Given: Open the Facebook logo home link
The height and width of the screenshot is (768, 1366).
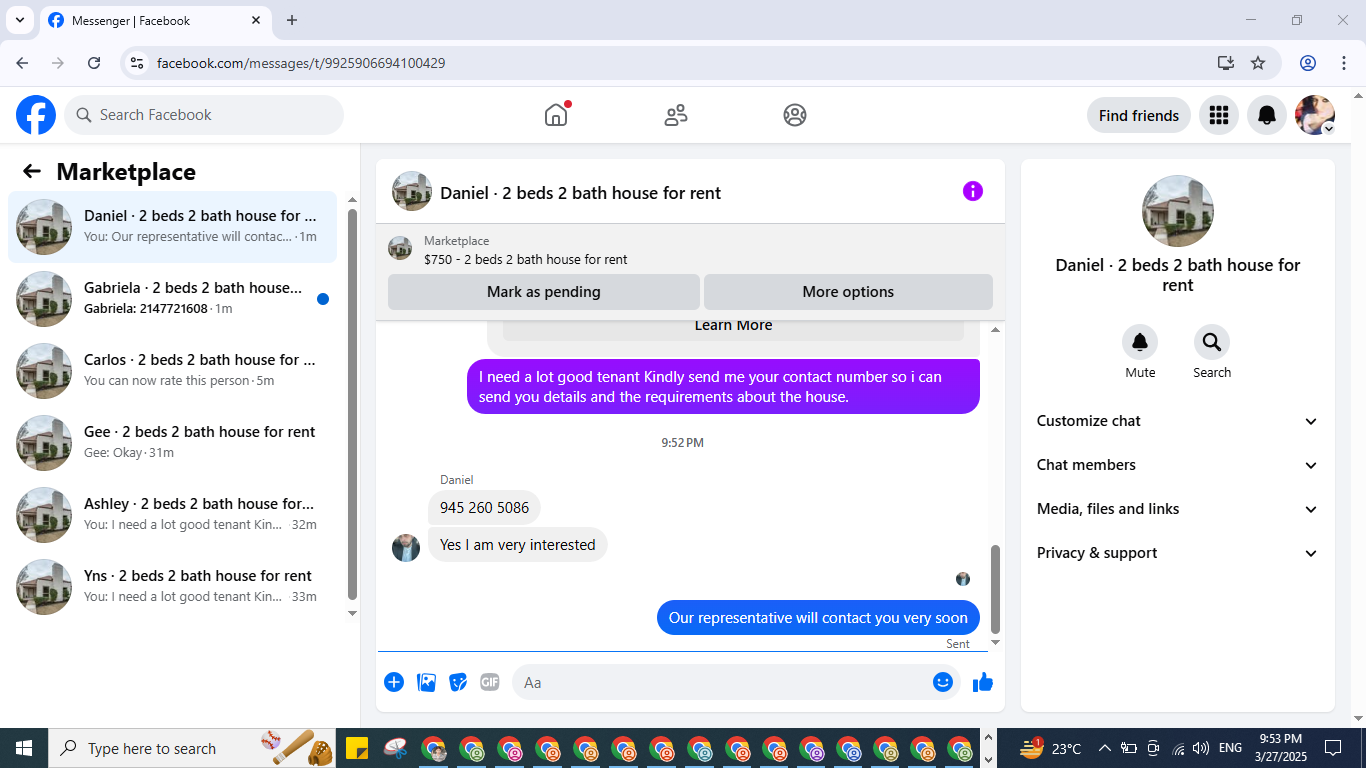Looking at the screenshot, I should click(36, 115).
